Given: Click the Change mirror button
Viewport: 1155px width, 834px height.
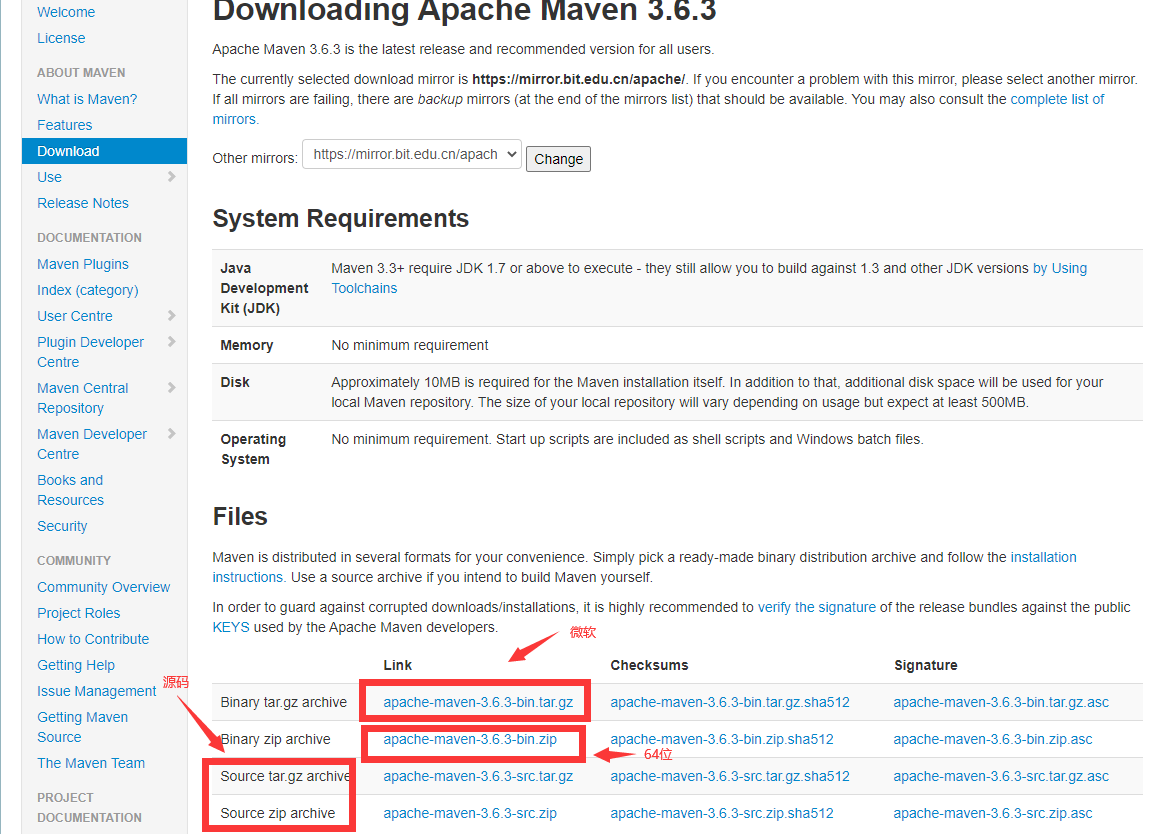Looking at the screenshot, I should (558, 159).
